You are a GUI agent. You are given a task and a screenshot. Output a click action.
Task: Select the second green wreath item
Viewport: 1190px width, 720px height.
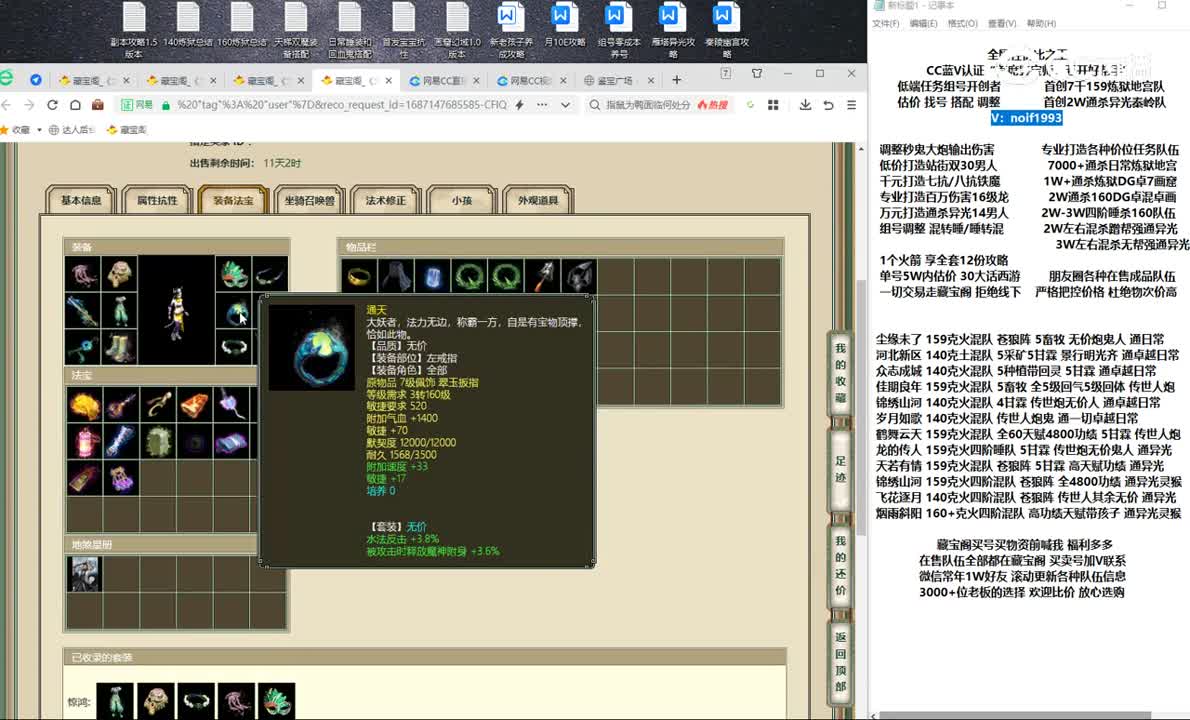pyautogui.click(x=505, y=276)
